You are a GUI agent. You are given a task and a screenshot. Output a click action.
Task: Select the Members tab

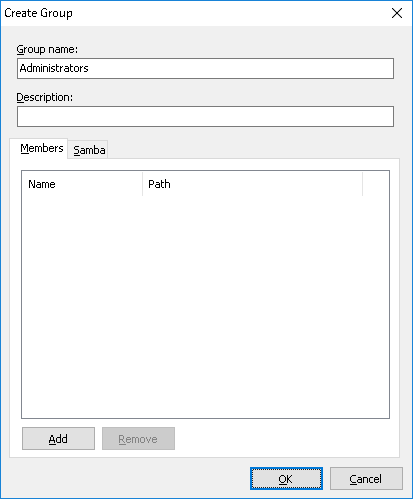tap(42, 148)
